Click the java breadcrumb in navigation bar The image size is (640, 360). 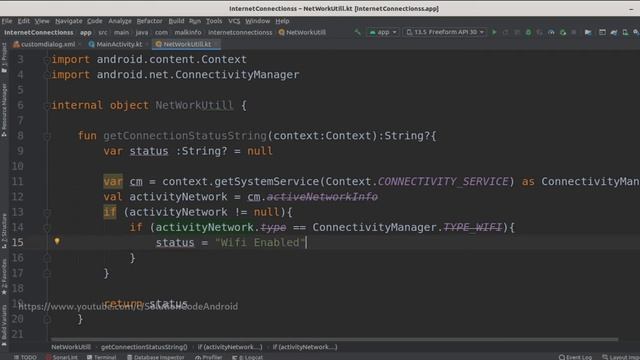142,32
